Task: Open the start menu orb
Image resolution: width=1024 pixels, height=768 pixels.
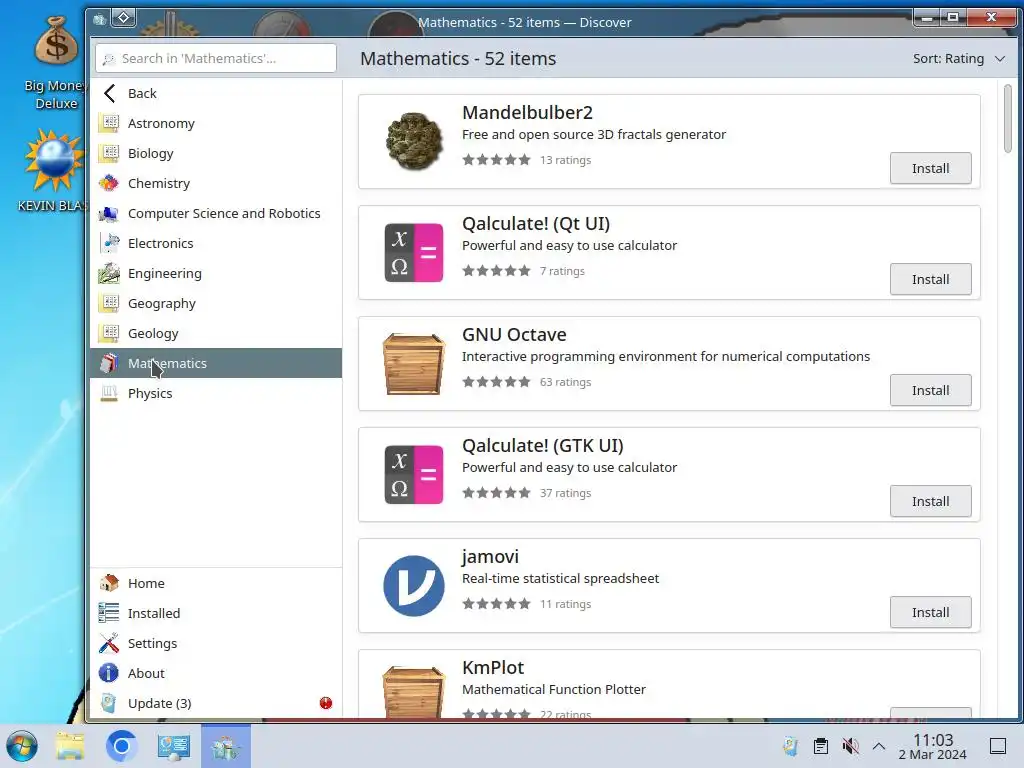Action: (22, 746)
